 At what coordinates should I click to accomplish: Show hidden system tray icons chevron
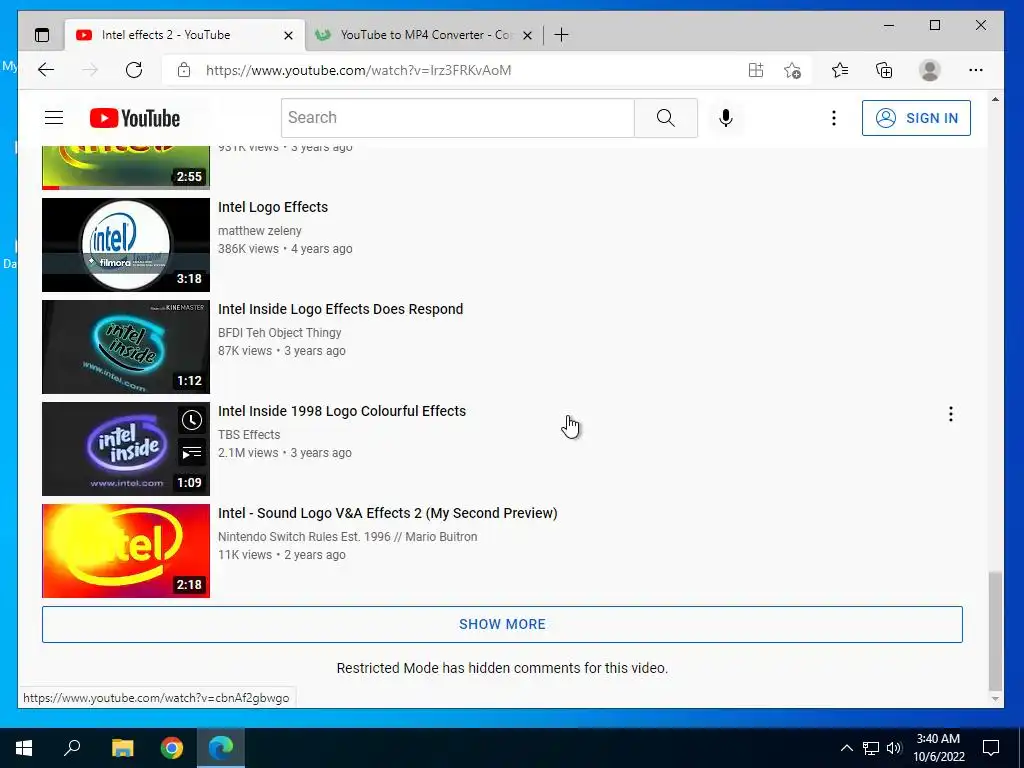tap(846, 748)
